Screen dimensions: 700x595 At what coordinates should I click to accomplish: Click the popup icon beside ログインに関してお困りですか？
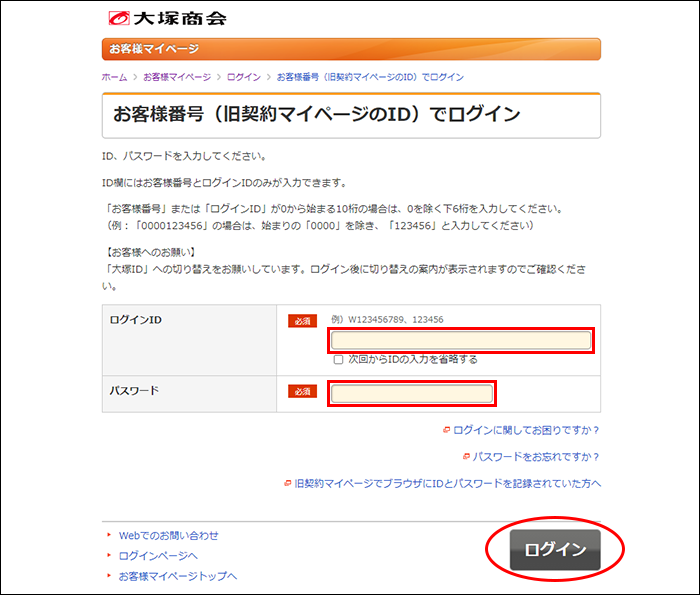[446, 430]
